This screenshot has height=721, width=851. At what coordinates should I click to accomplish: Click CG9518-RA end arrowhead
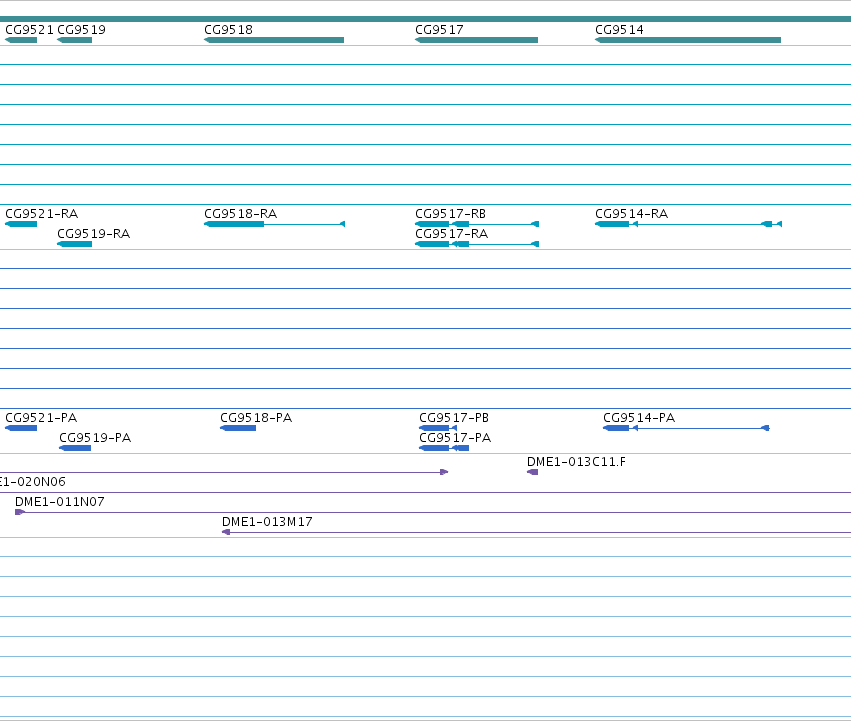pyautogui.click(x=342, y=224)
